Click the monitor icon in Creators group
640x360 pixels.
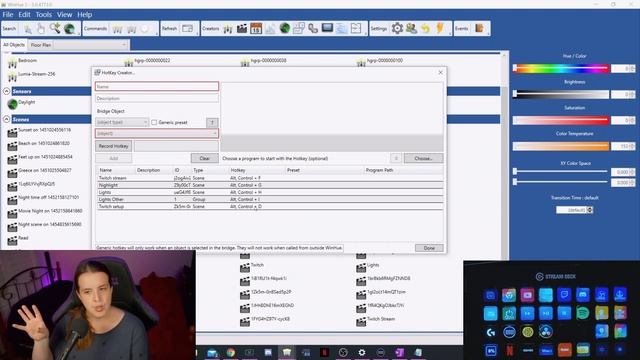coord(327,28)
